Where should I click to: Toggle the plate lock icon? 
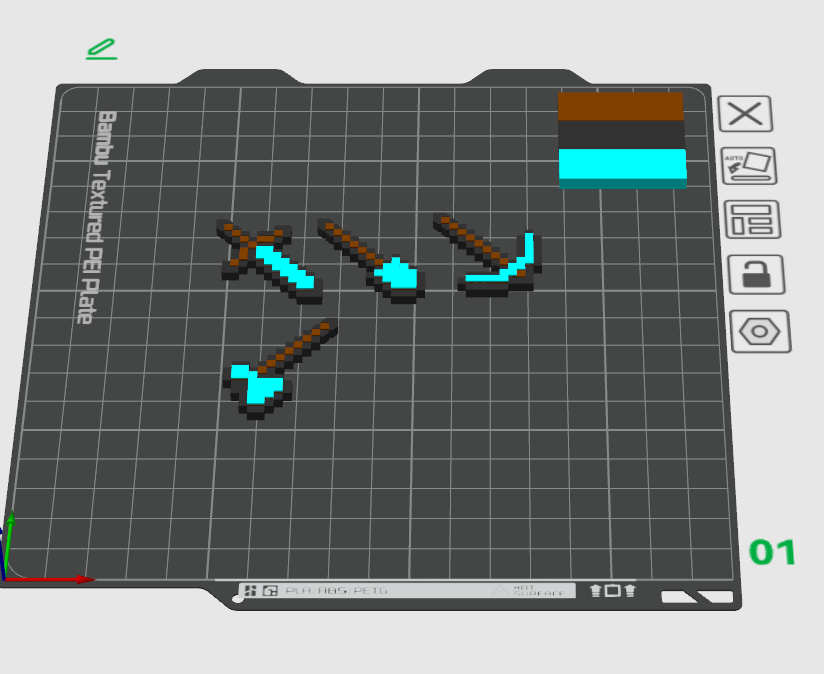click(x=756, y=275)
